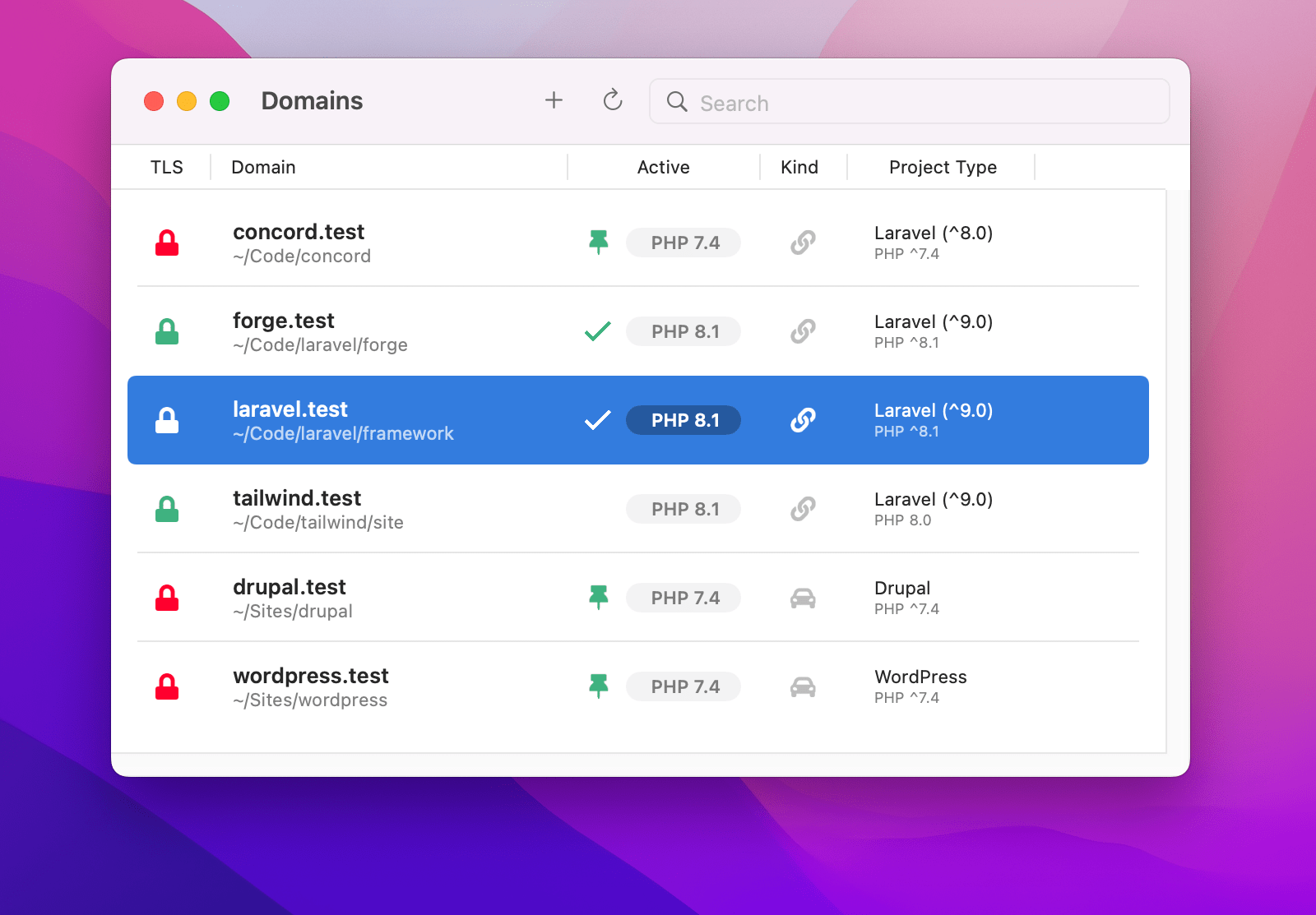Click the car (parked) icon for drupal.test
Screen dimensions: 1316x915
pyautogui.click(x=803, y=598)
